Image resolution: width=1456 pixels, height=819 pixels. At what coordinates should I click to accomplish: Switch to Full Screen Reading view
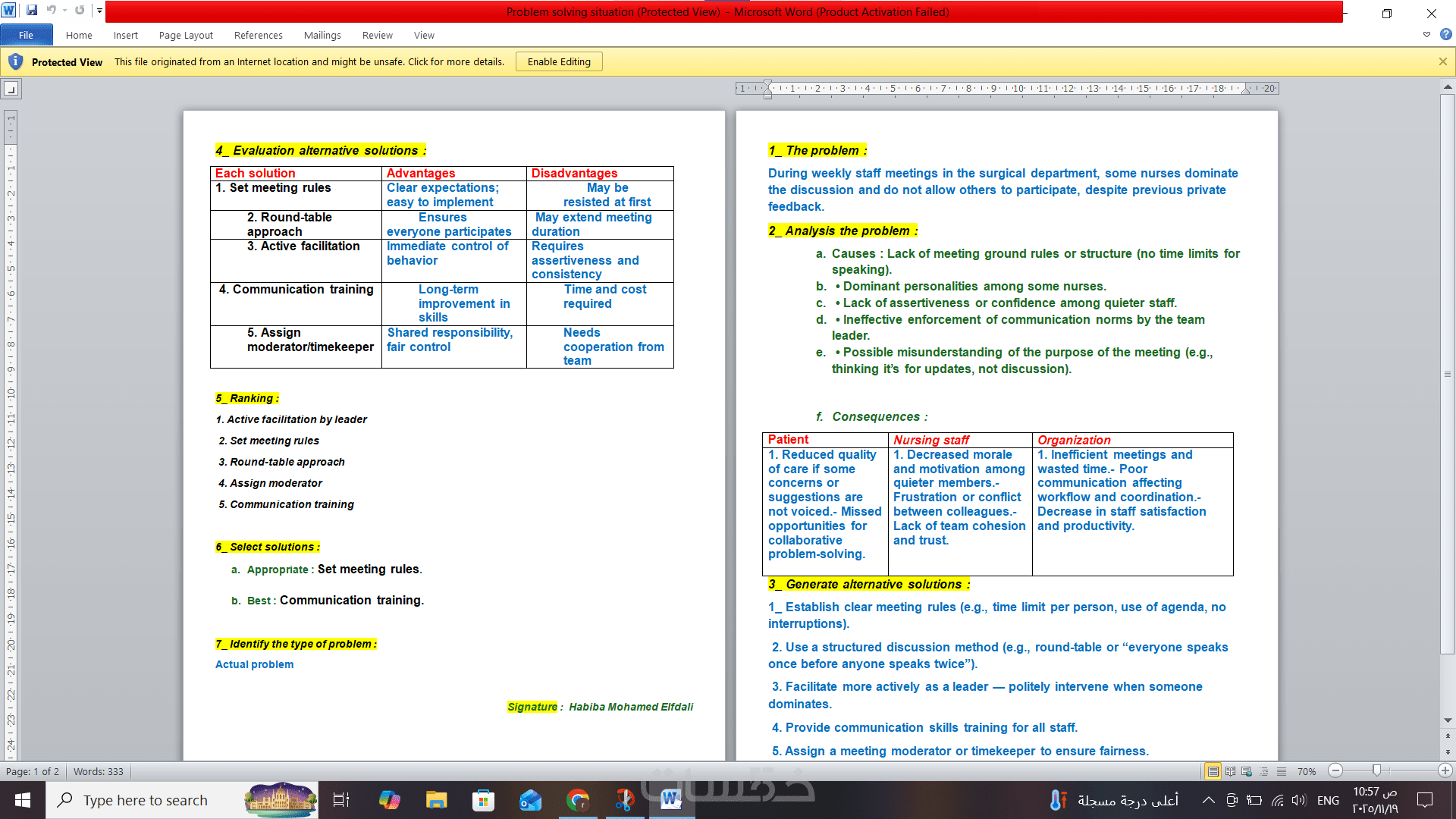coord(1230,771)
